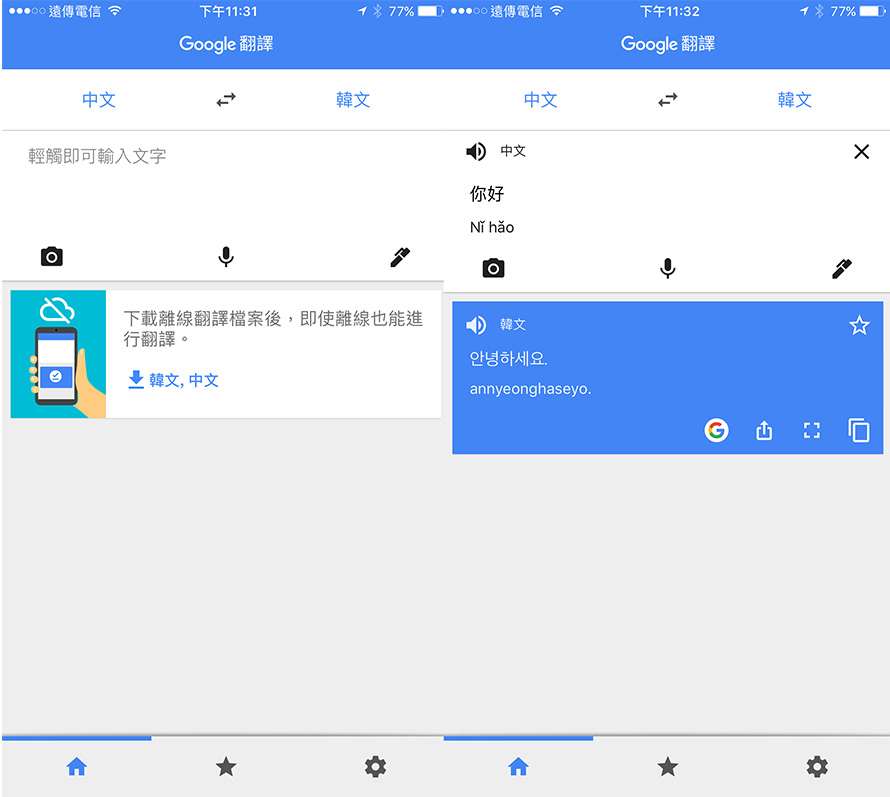Copy the Korean translation to clipboard

pyautogui.click(x=859, y=430)
